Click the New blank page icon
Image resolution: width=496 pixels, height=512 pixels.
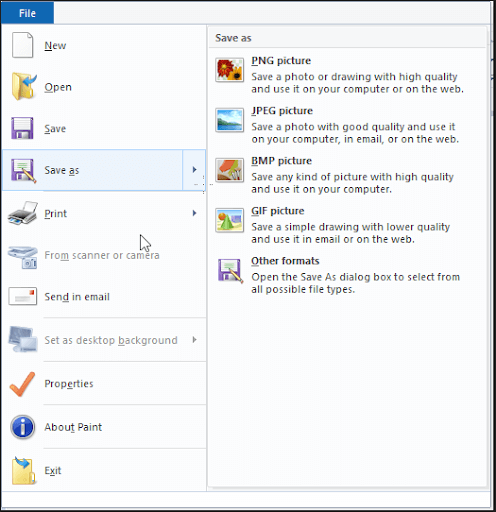[22, 45]
